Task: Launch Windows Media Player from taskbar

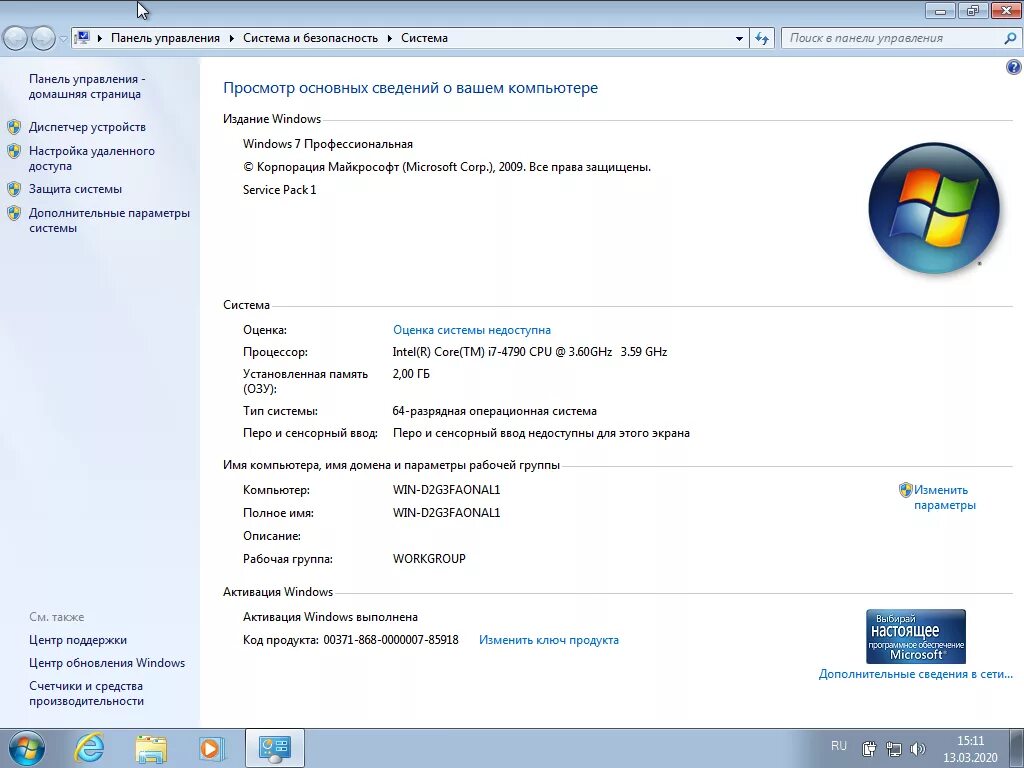Action: click(x=212, y=748)
